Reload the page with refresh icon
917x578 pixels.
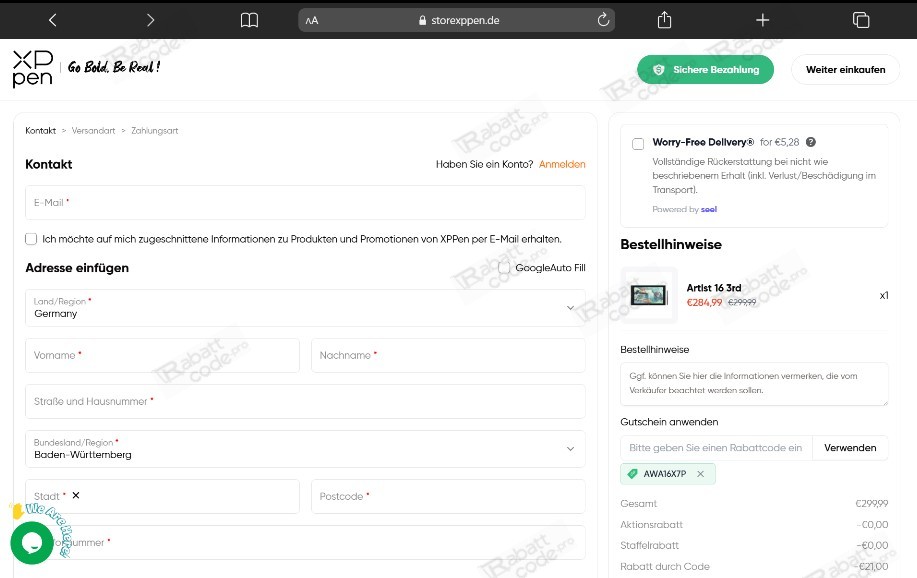pos(603,20)
